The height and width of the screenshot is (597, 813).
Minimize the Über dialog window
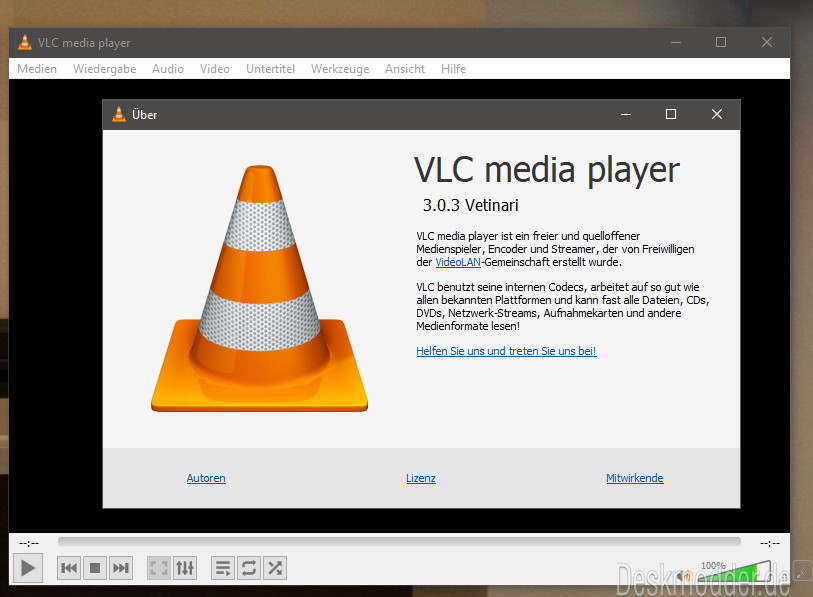[626, 114]
